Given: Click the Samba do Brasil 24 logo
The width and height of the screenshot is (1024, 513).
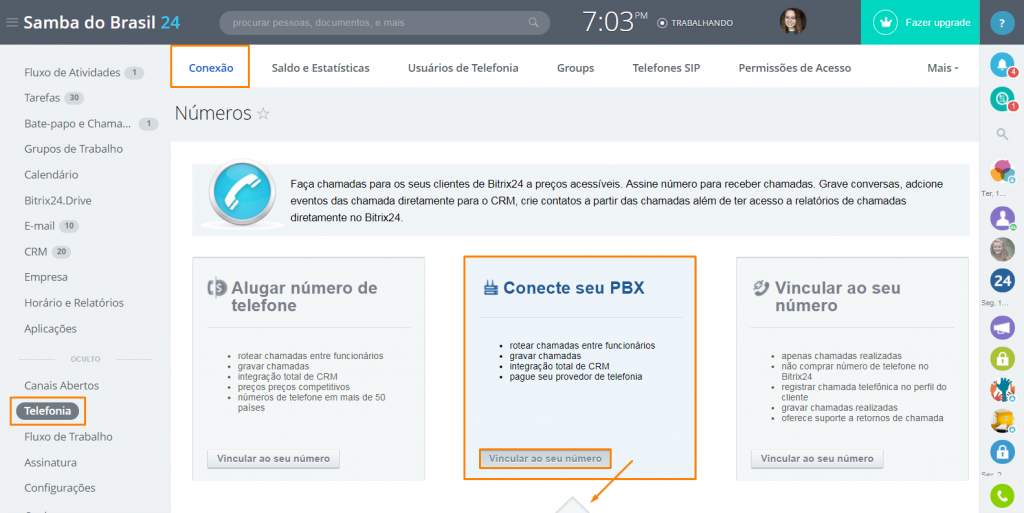Looking at the screenshot, I should coord(102,23).
